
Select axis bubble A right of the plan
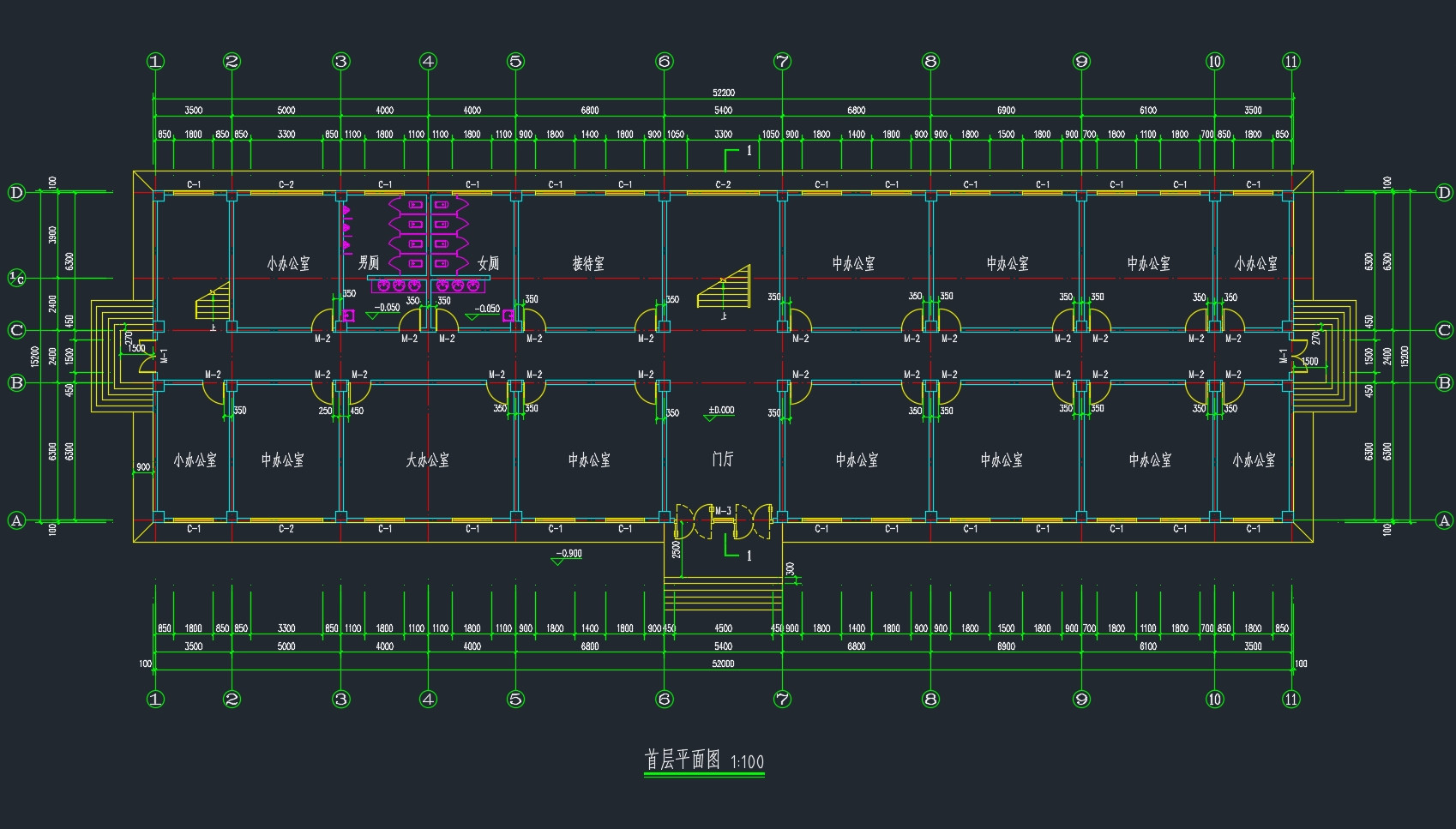coord(1444,520)
